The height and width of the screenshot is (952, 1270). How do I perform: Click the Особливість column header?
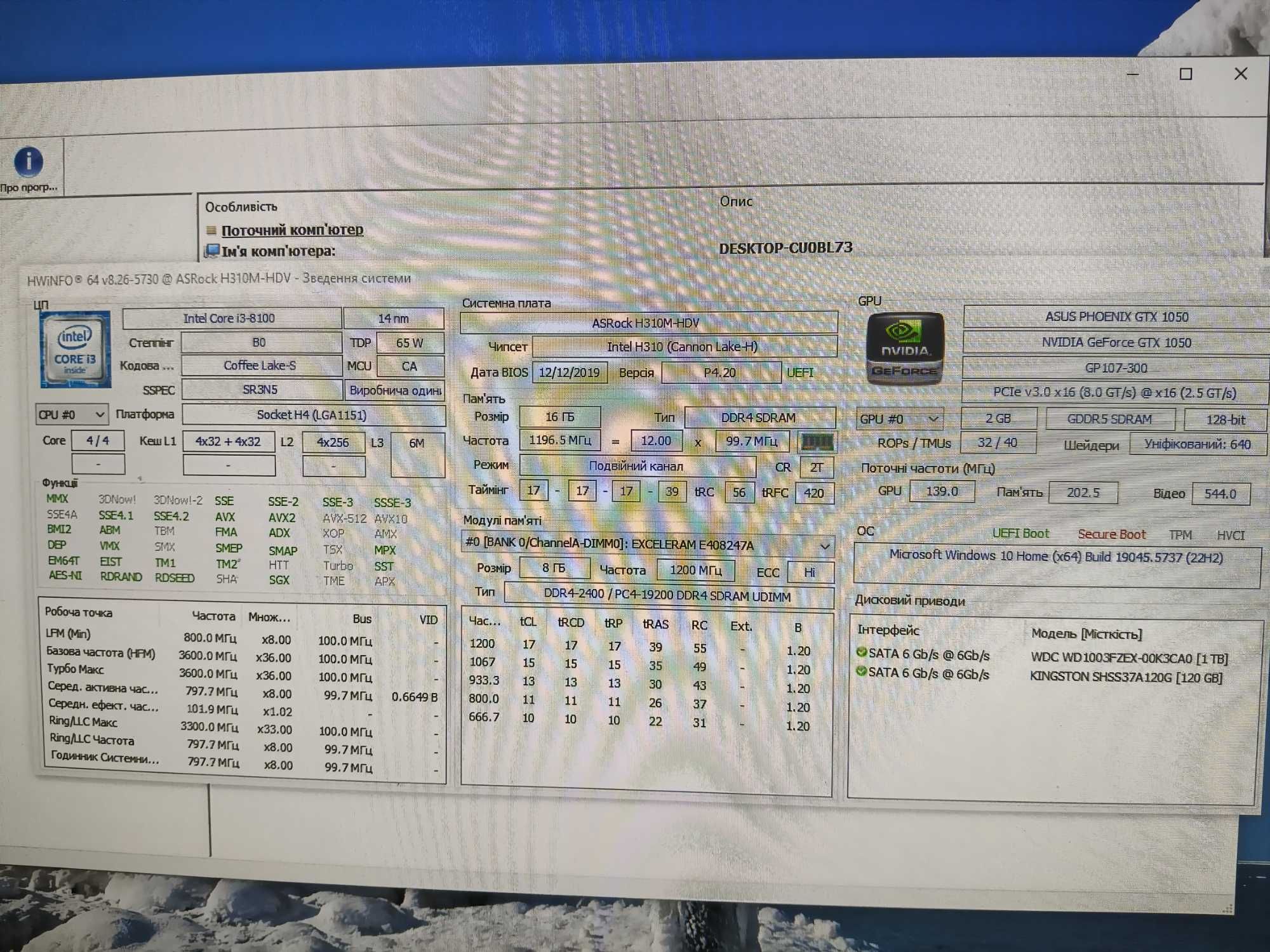tap(241, 207)
